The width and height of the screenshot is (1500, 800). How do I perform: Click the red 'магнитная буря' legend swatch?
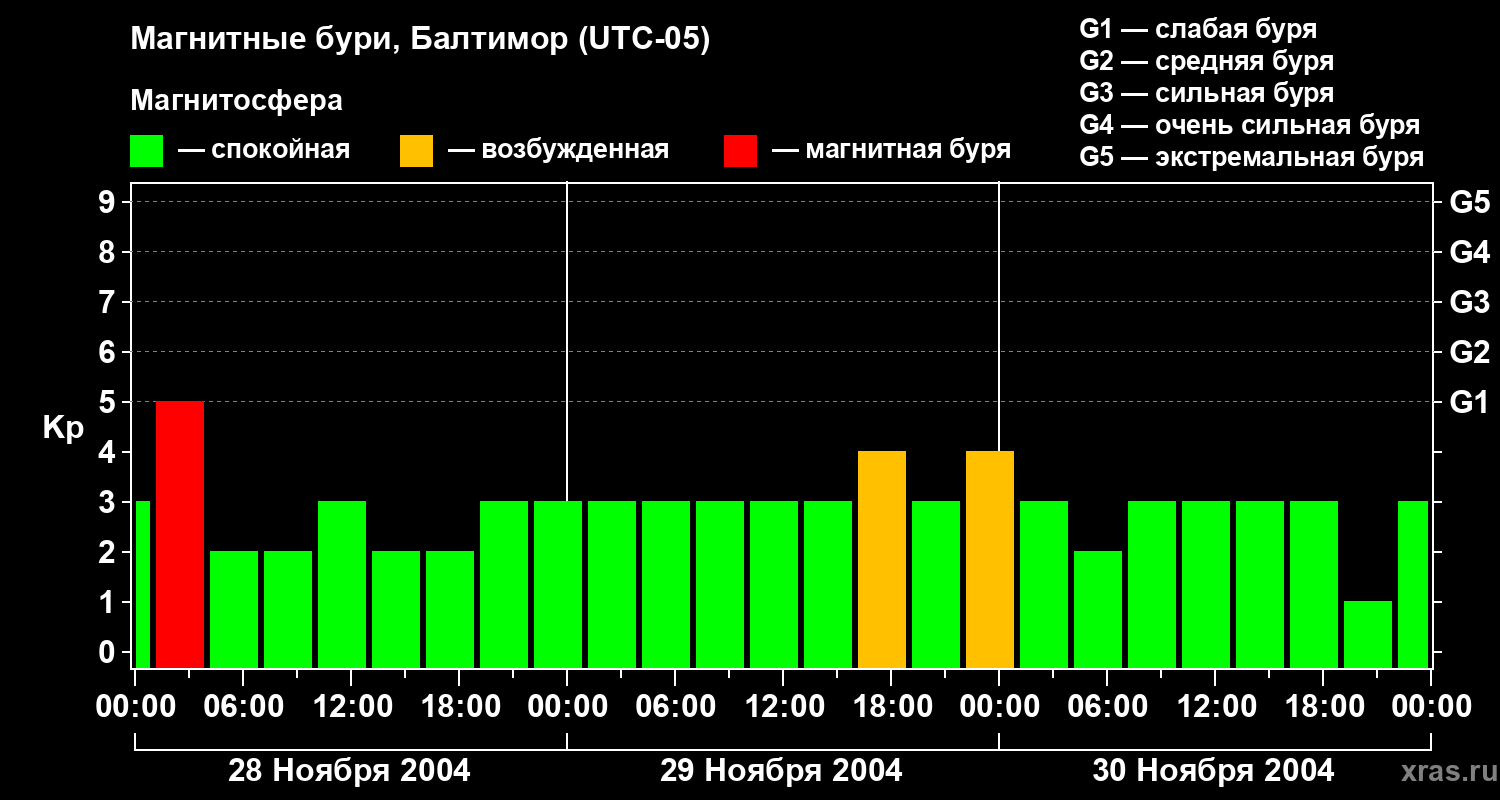point(740,151)
